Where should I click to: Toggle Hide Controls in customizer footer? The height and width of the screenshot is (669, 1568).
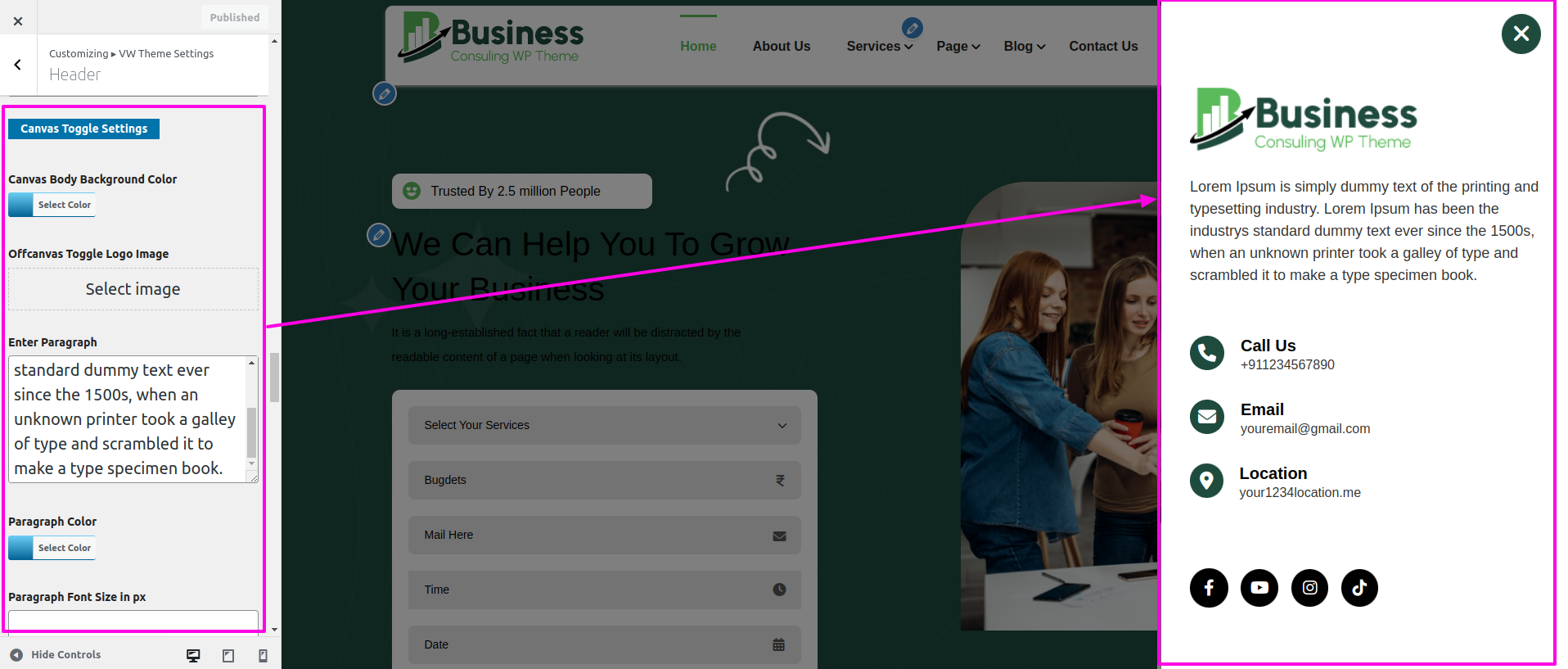[56, 655]
